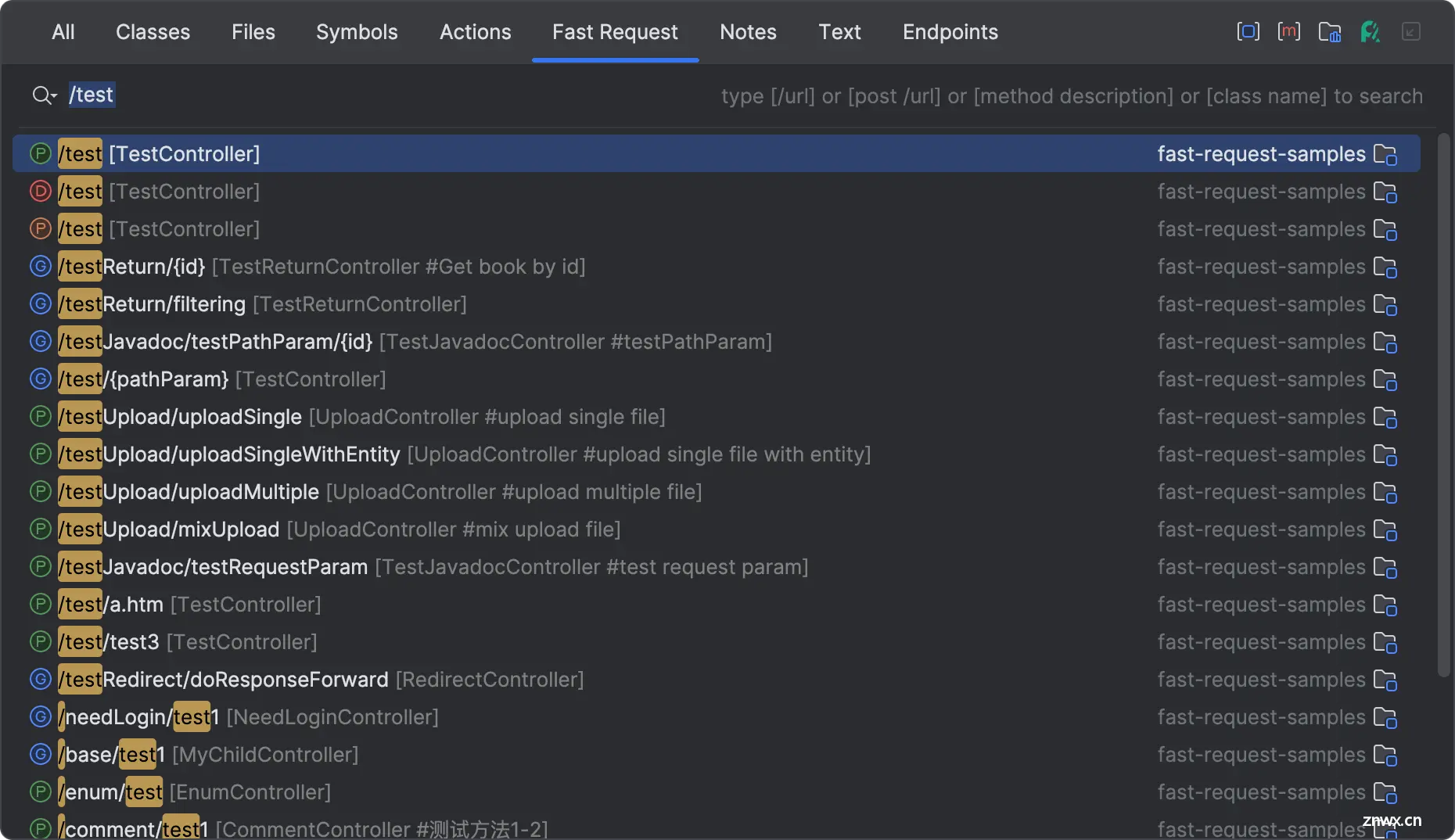Select /enum/test [EnumController] result

tap(717, 792)
